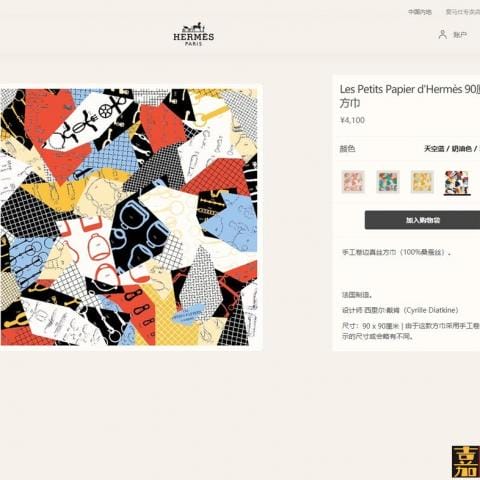Click the gold watermark logo in corner

[x=466, y=462]
